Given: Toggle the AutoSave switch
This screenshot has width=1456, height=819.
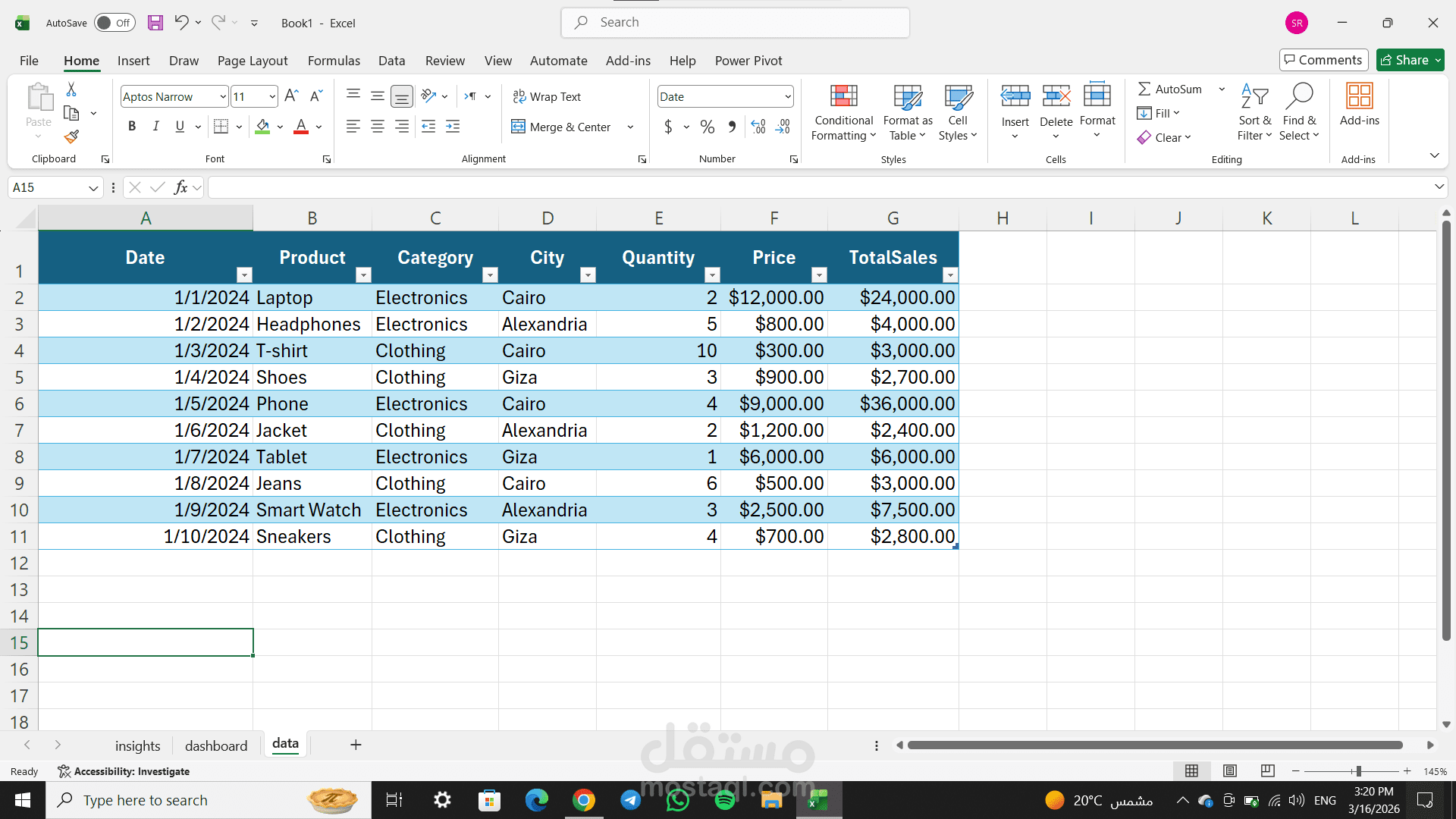Looking at the screenshot, I should pyautogui.click(x=115, y=23).
